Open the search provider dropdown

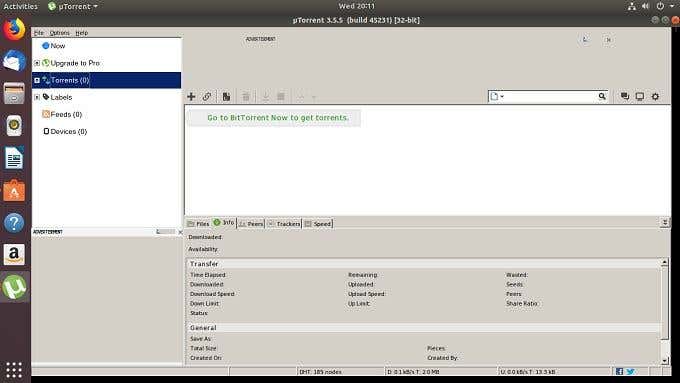click(497, 96)
